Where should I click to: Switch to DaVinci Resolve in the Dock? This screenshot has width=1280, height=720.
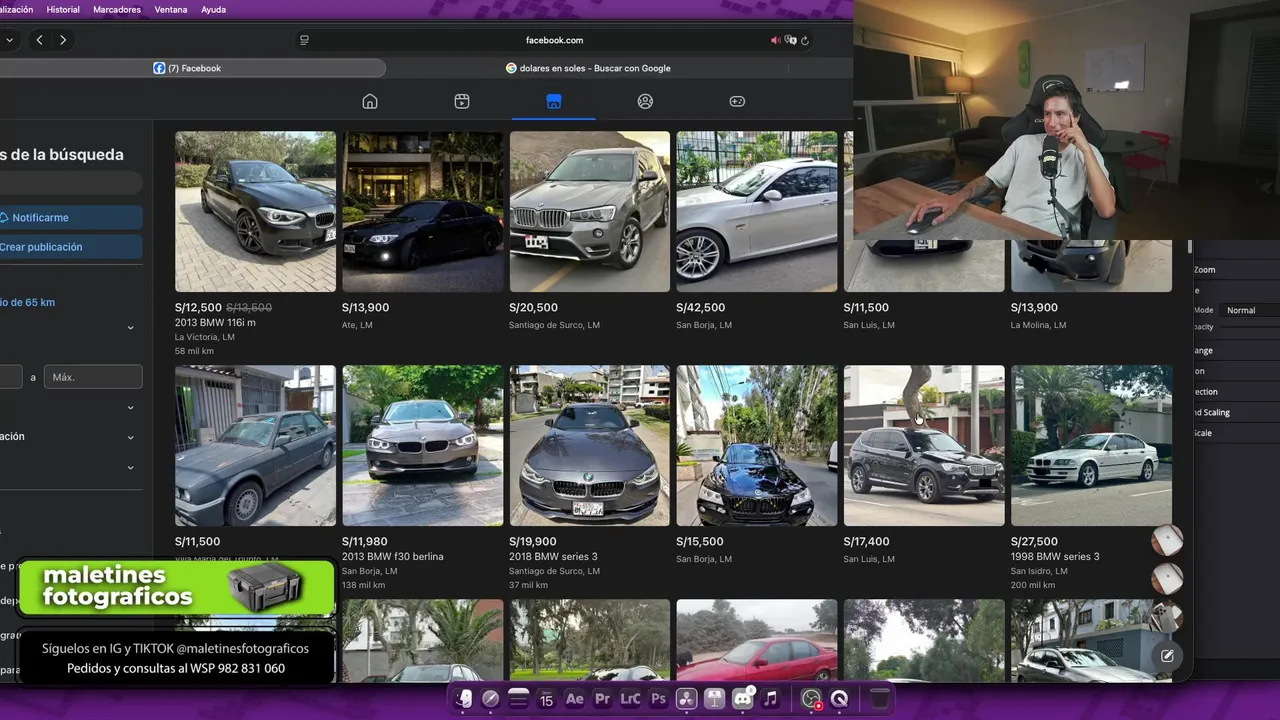tap(686, 699)
